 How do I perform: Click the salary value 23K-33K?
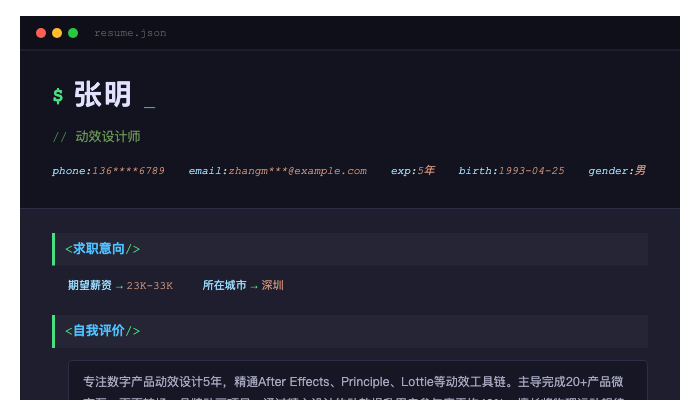coord(150,286)
